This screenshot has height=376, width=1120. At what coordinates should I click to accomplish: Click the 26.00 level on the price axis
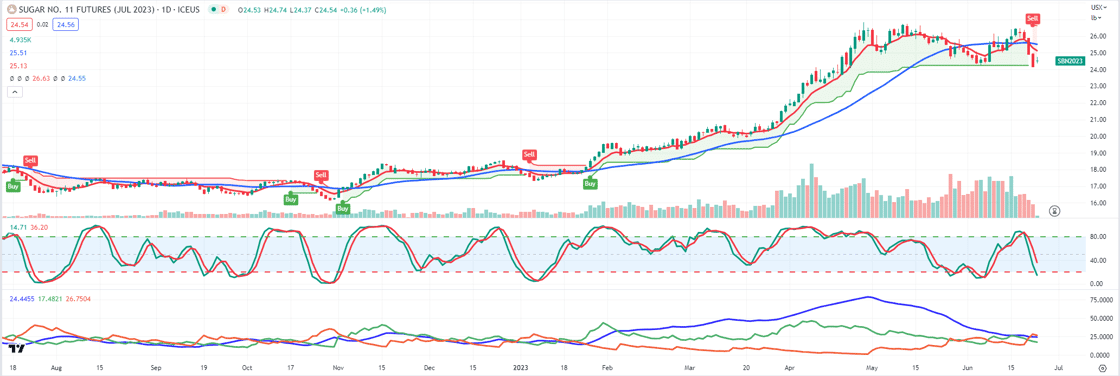point(1097,36)
